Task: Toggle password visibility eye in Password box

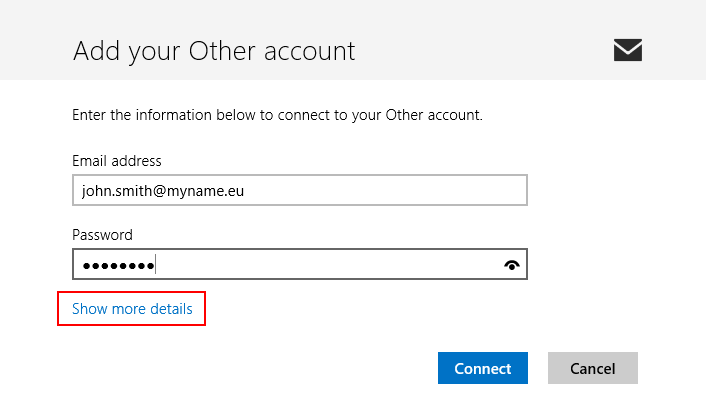Action: coord(511,265)
